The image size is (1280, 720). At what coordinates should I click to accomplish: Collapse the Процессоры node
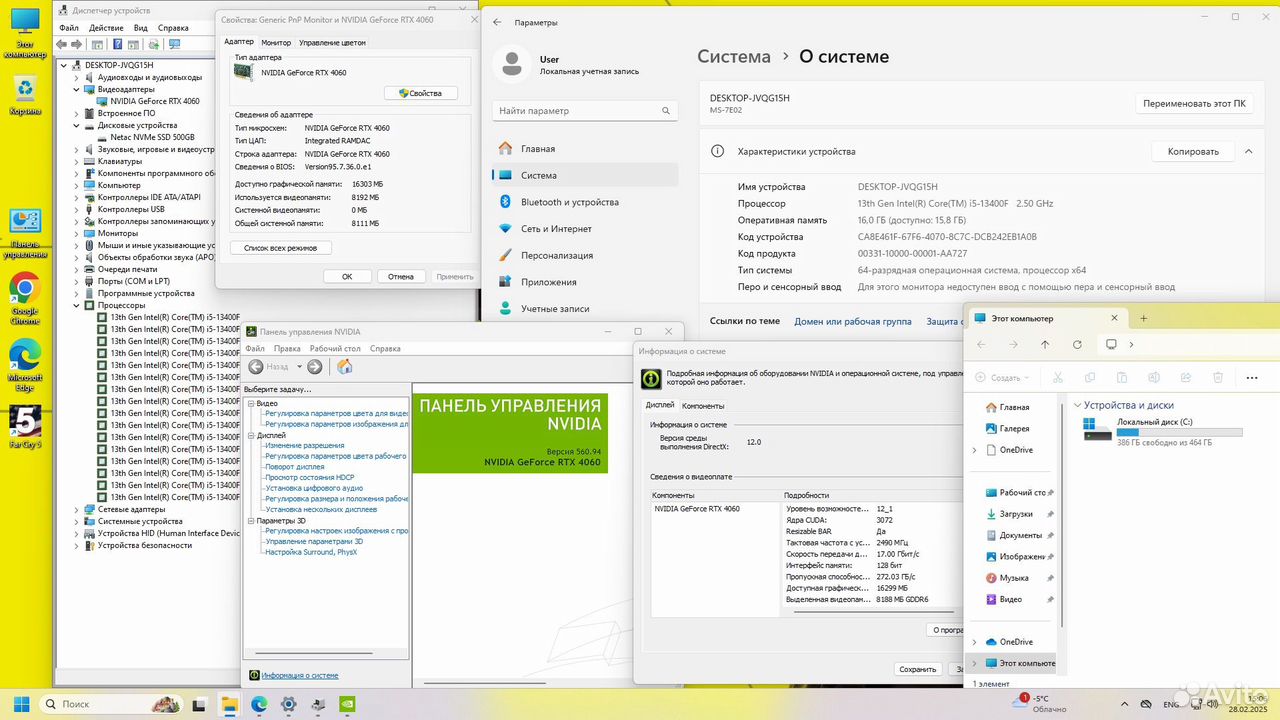tap(77, 305)
